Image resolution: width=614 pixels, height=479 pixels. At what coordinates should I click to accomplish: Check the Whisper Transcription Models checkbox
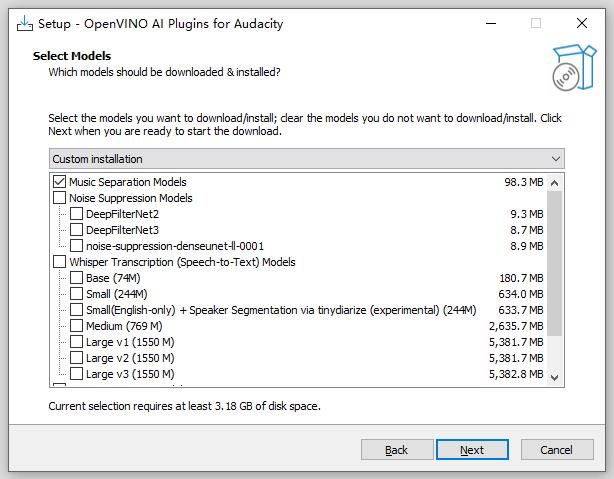pyautogui.click(x=59, y=262)
